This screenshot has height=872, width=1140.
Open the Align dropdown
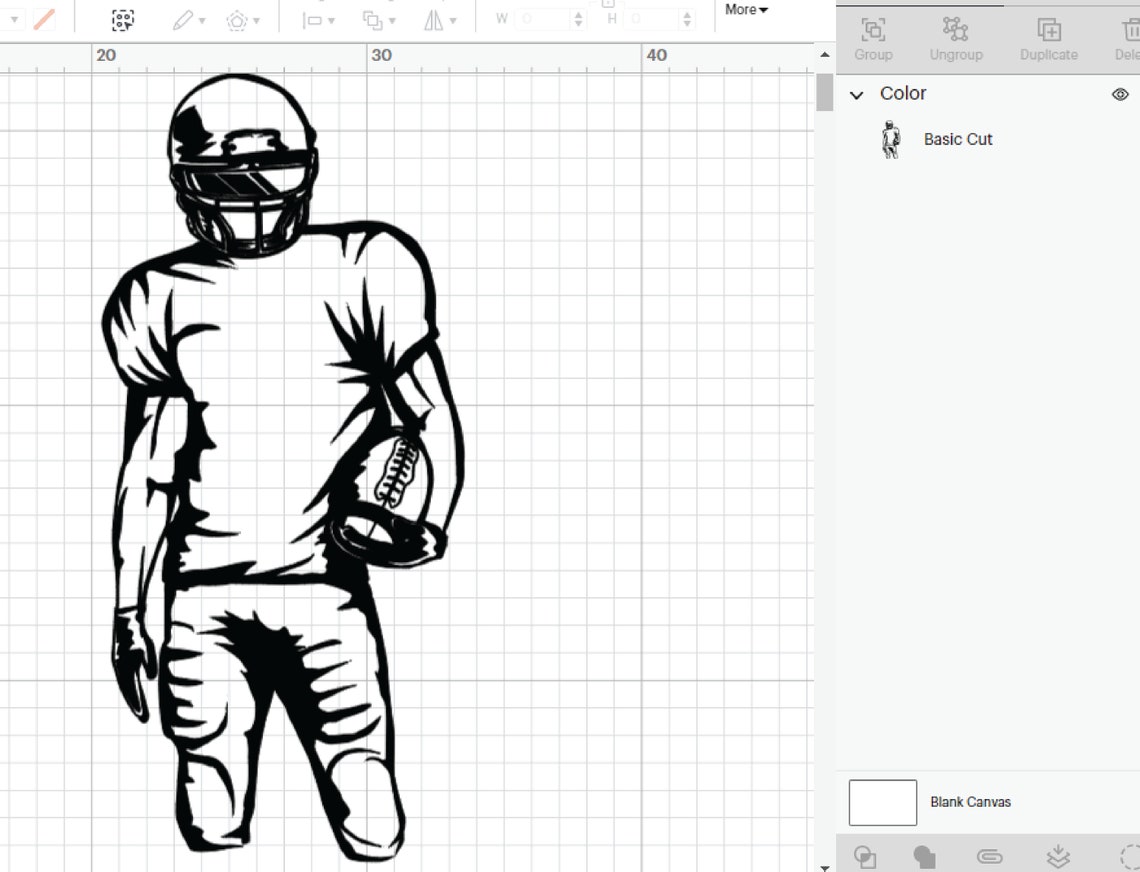(x=316, y=19)
